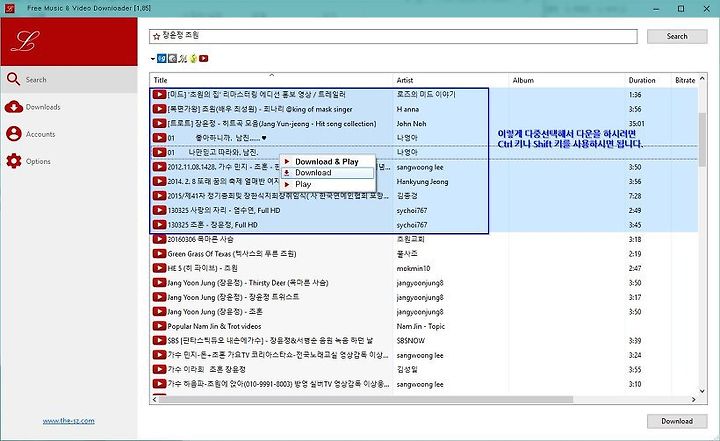Select the artist cell 'mokmin10'
This screenshot has height=441, width=720.
click(413, 268)
